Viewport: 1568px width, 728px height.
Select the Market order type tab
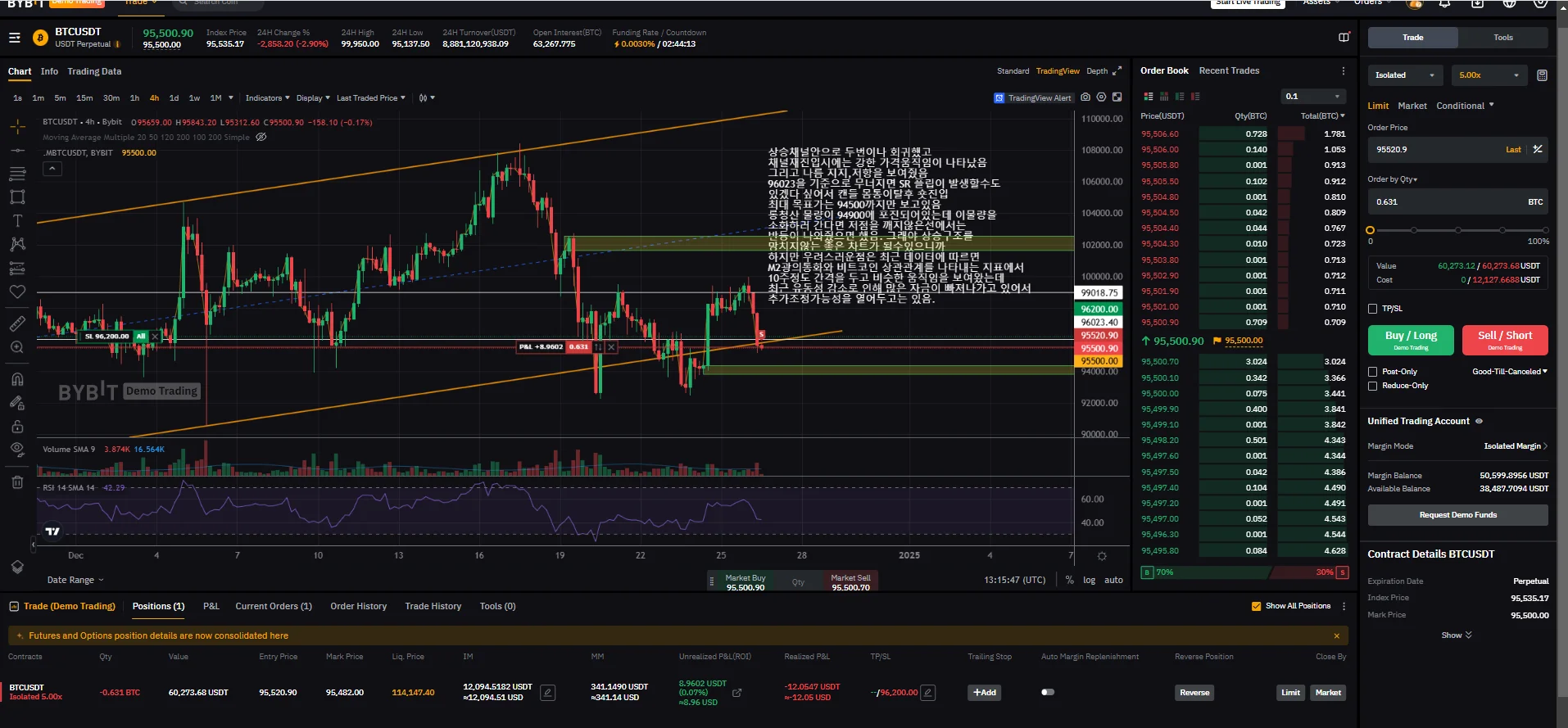pos(1412,106)
